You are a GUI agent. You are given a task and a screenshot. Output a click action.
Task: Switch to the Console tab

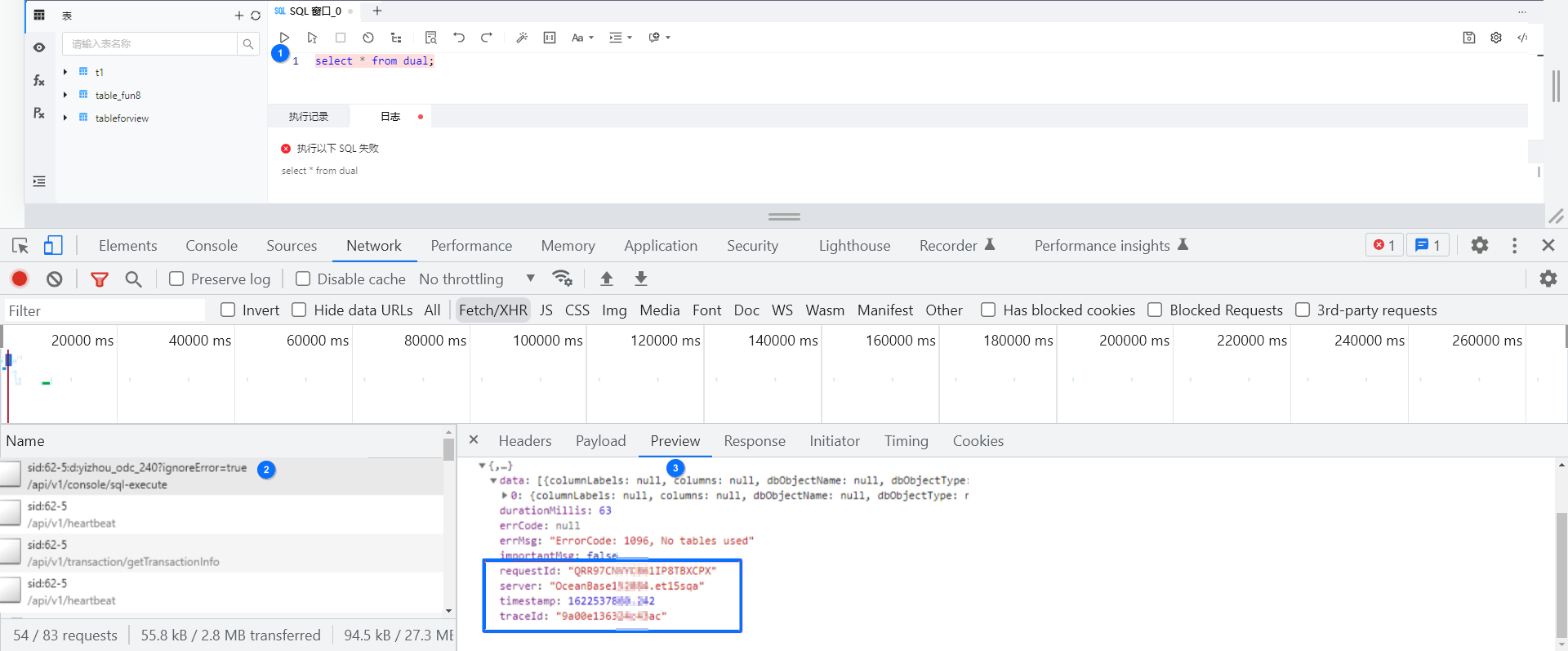pos(212,246)
